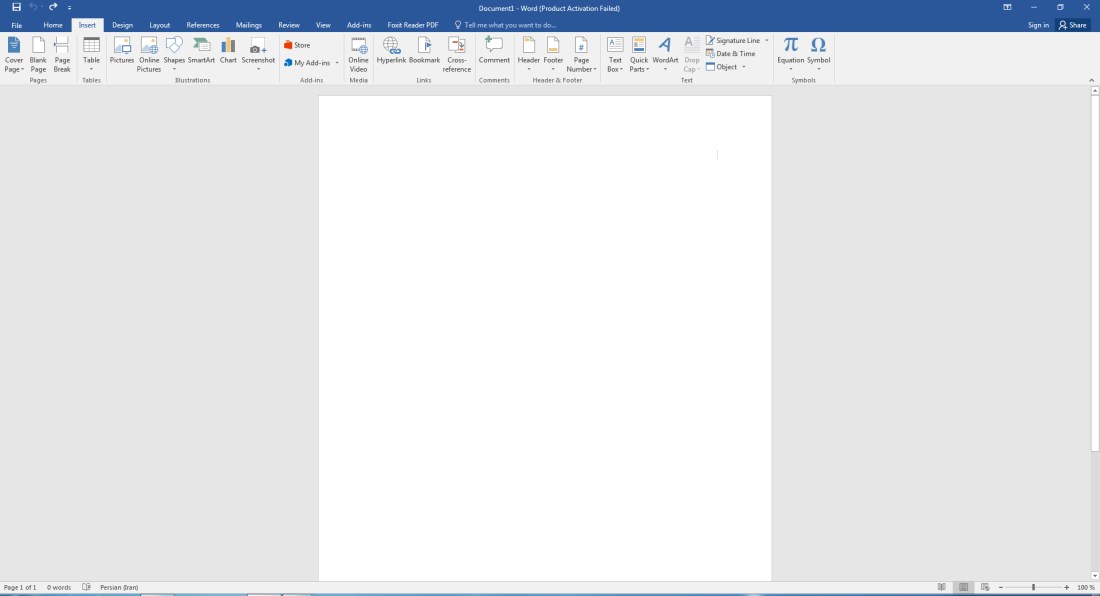
Task: Open the Online Video insert tool
Action: pos(358,55)
